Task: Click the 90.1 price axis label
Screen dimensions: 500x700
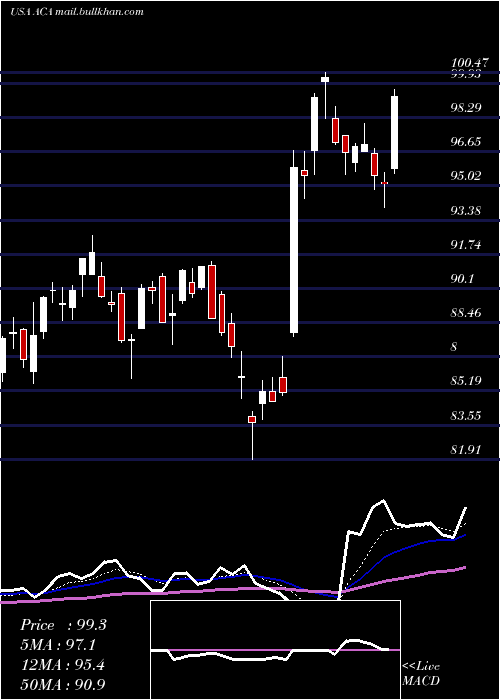Action: click(462, 279)
